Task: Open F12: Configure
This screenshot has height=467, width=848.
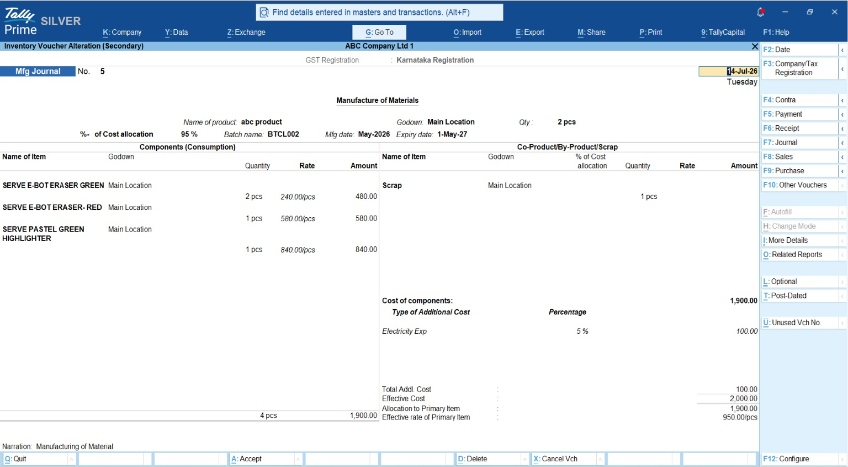Action: (x=800, y=459)
